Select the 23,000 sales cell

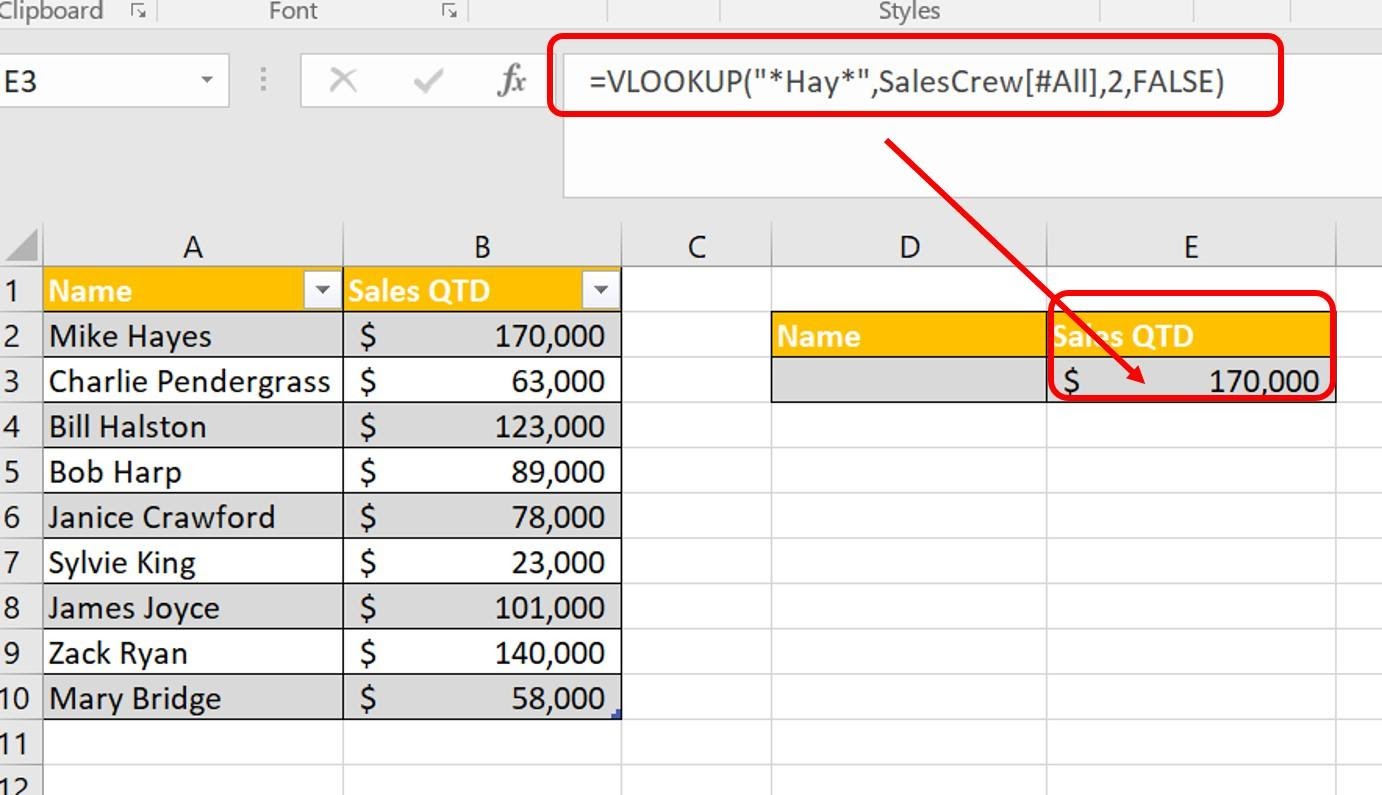pos(482,562)
